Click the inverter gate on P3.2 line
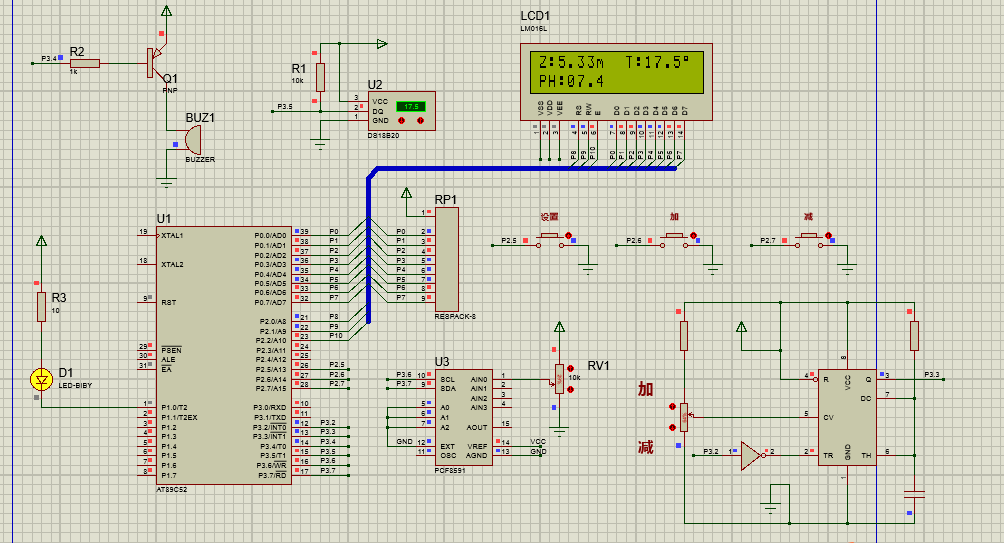Image resolution: width=1004 pixels, height=543 pixels. click(748, 454)
